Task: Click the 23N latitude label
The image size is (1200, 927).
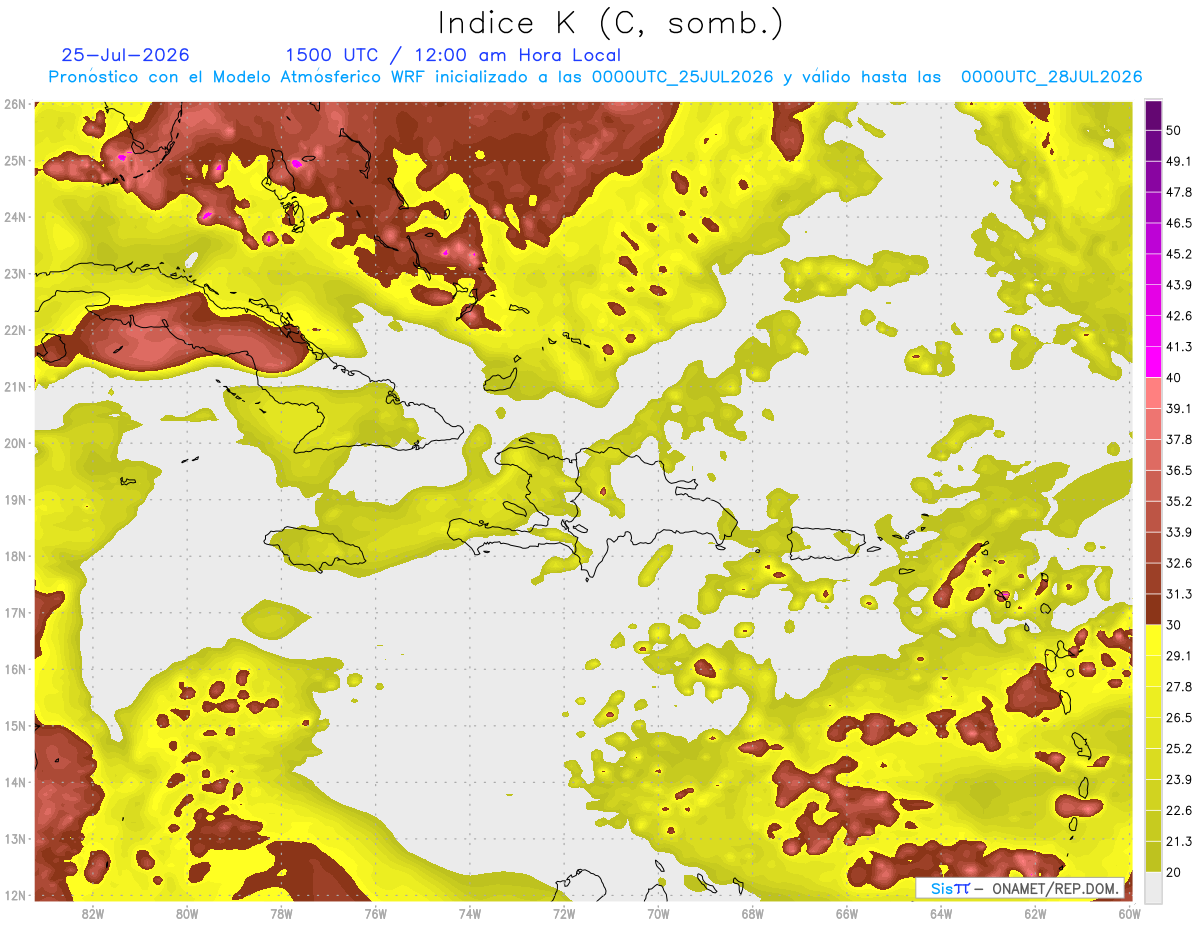Action: (x=15, y=273)
